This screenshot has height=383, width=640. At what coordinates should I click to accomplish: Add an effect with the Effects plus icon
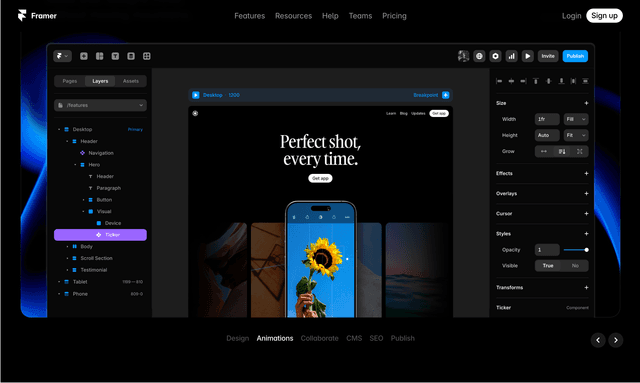[x=586, y=173]
